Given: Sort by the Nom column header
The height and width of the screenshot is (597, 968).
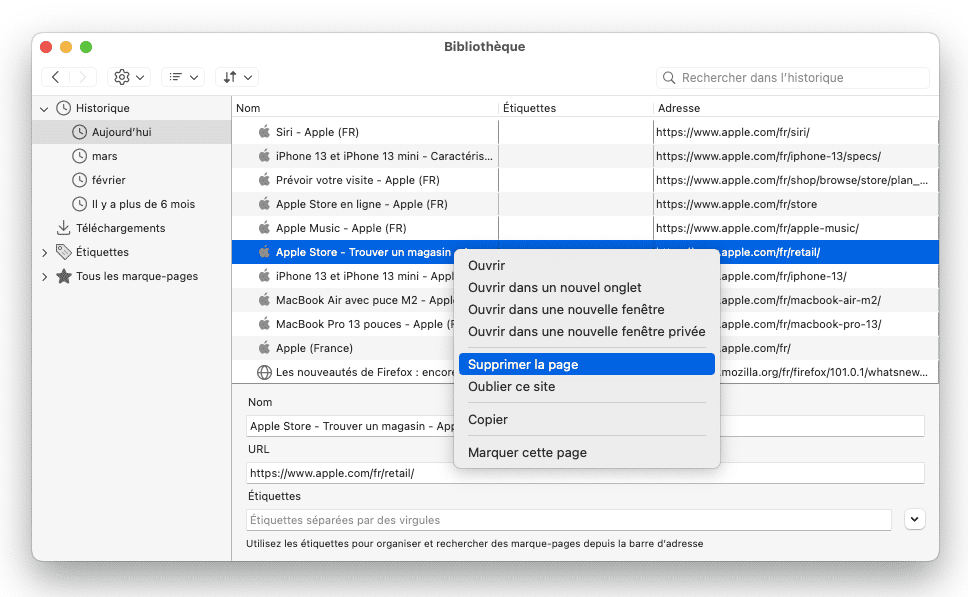Looking at the screenshot, I should click(x=365, y=108).
